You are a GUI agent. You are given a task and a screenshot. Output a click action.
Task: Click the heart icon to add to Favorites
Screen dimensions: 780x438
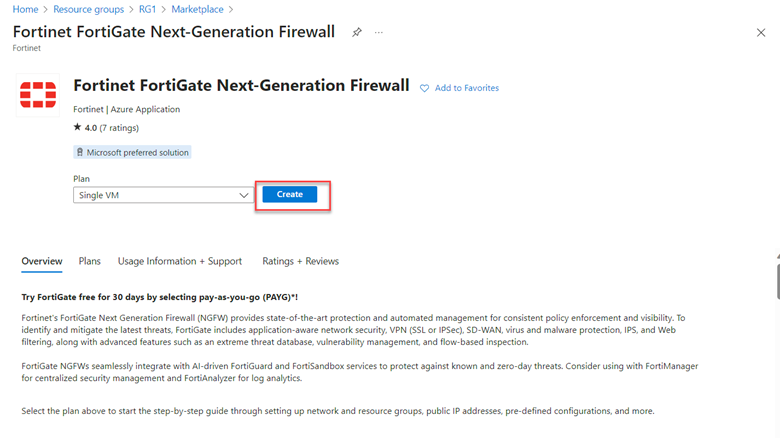(x=424, y=88)
